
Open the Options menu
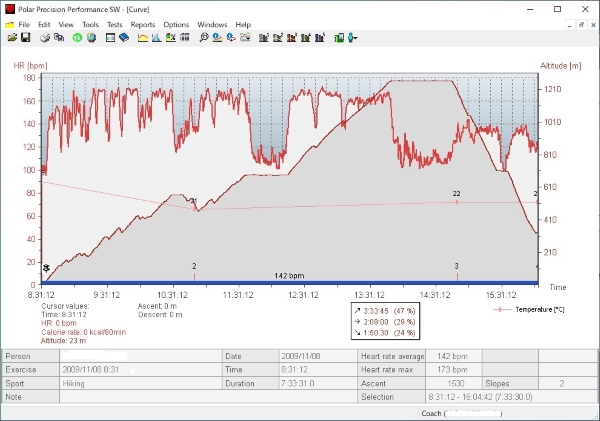click(176, 25)
